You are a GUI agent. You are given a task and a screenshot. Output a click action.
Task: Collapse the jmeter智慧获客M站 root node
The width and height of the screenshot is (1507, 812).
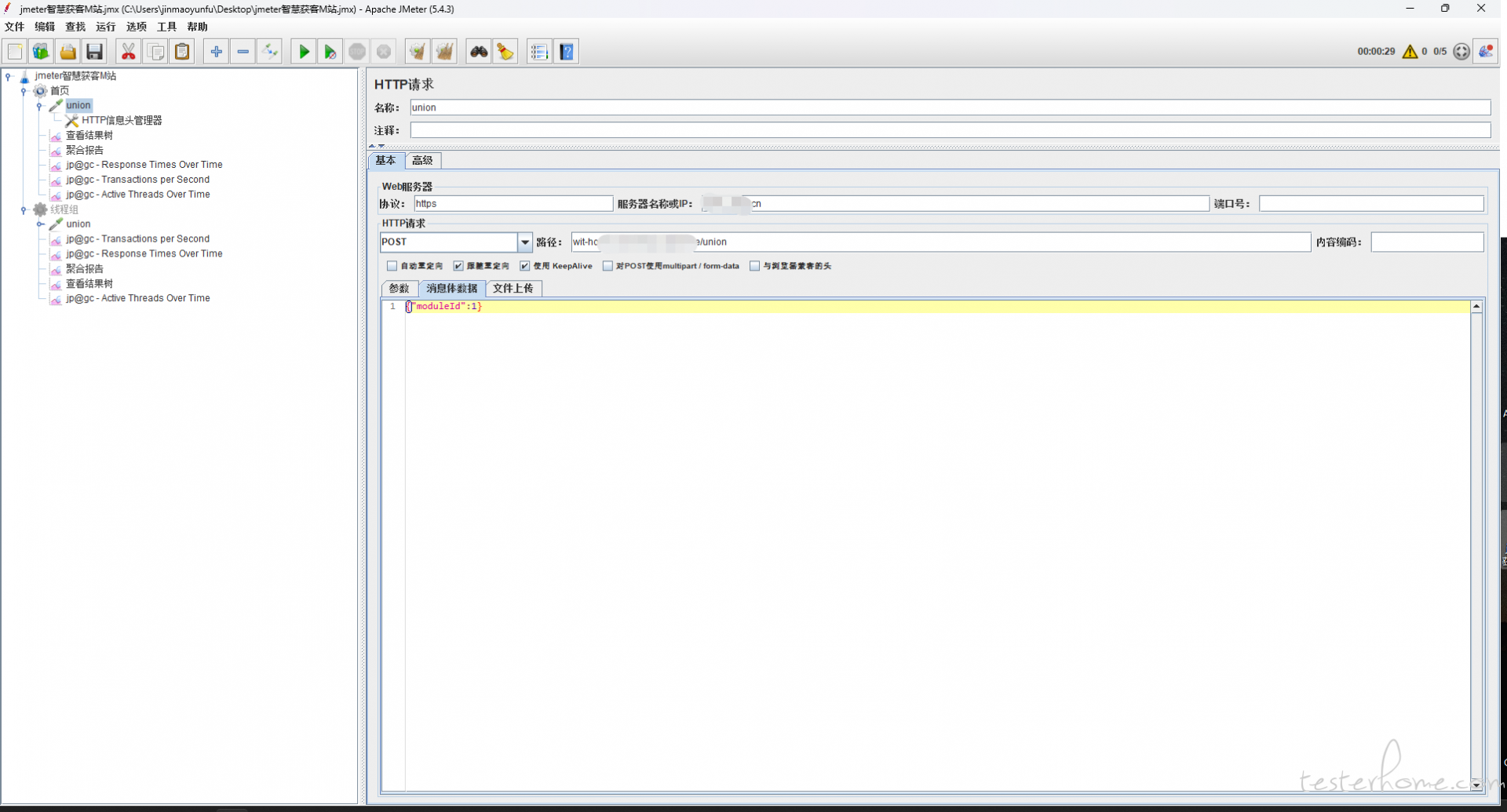[x=9, y=76]
